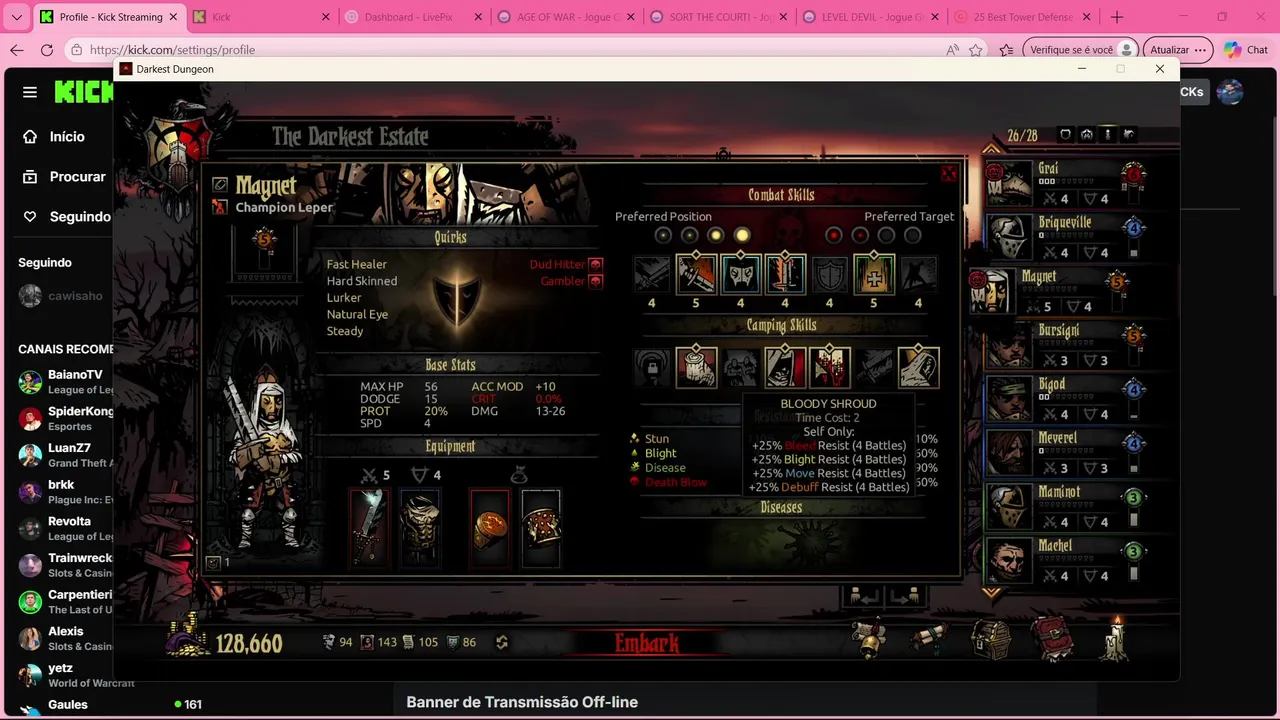
Task: Open Seguindo in Kick sidebar
Action: tap(66, 217)
